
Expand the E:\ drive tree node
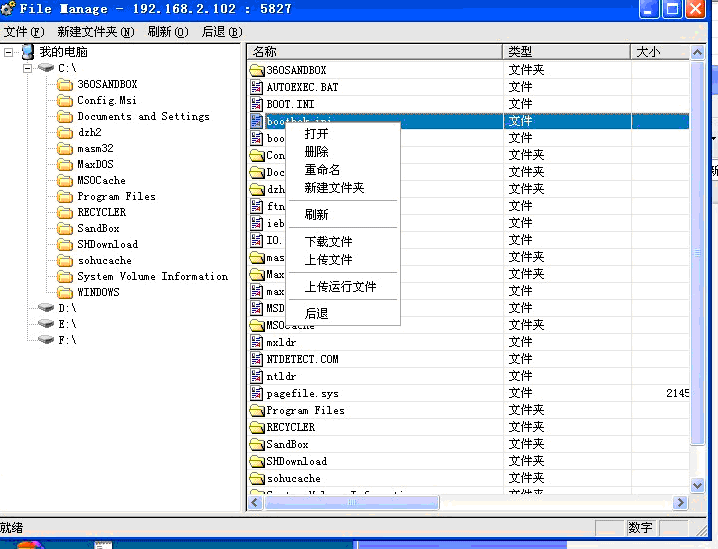point(27,324)
